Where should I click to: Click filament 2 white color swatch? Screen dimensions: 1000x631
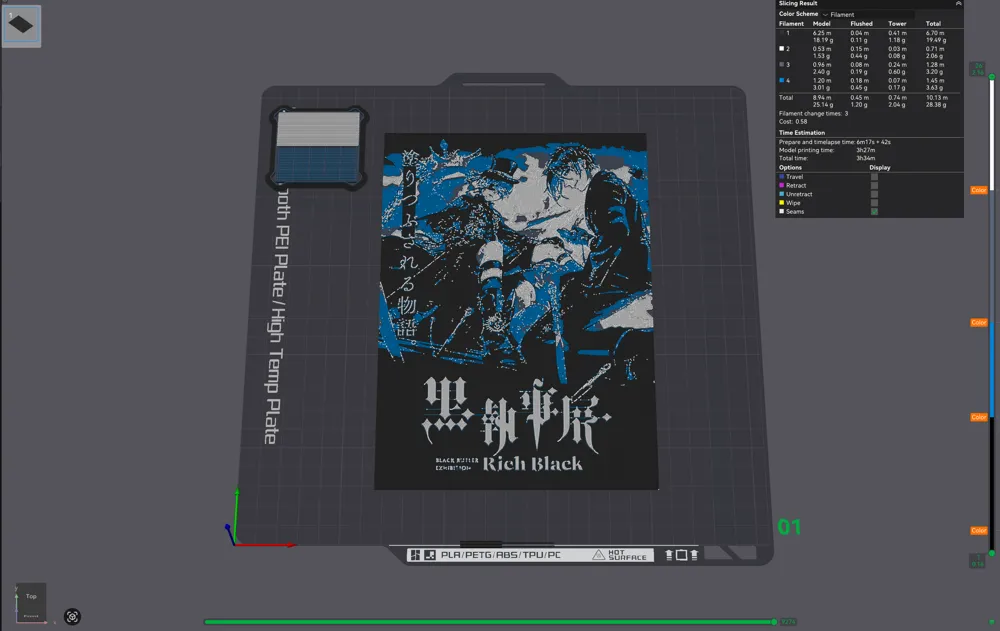781,48
